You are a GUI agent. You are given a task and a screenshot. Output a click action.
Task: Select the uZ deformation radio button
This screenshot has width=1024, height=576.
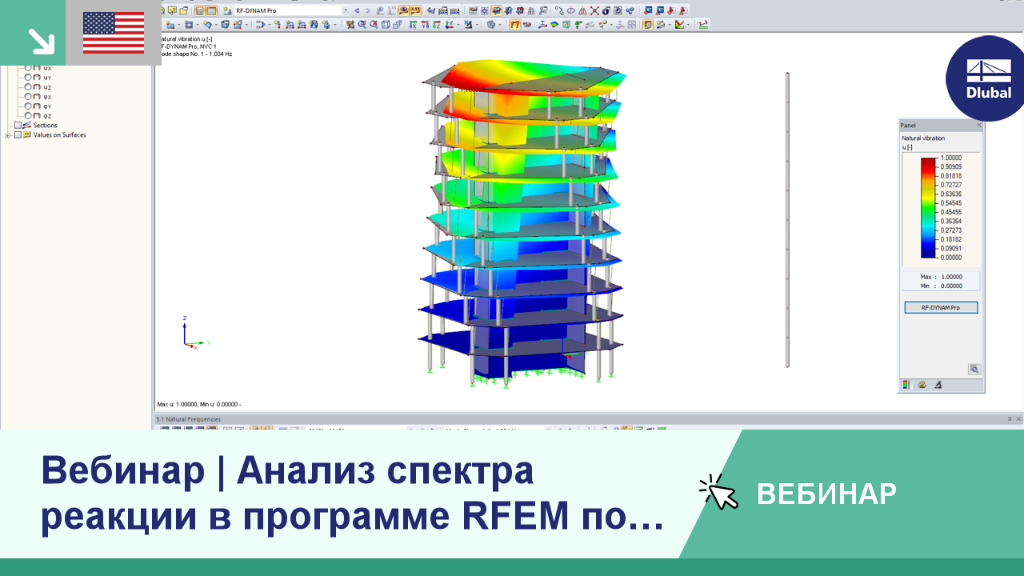coord(28,87)
